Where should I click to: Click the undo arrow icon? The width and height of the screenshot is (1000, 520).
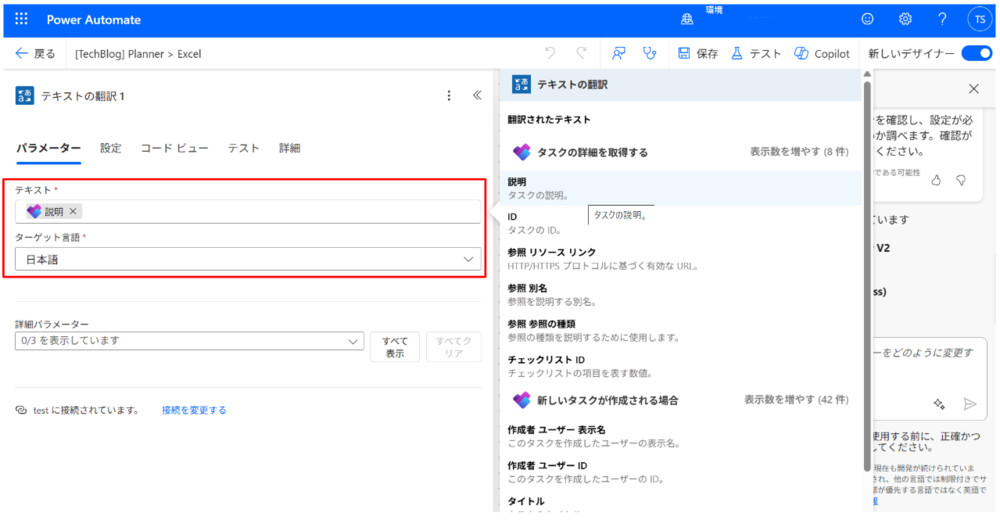[550, 54]
